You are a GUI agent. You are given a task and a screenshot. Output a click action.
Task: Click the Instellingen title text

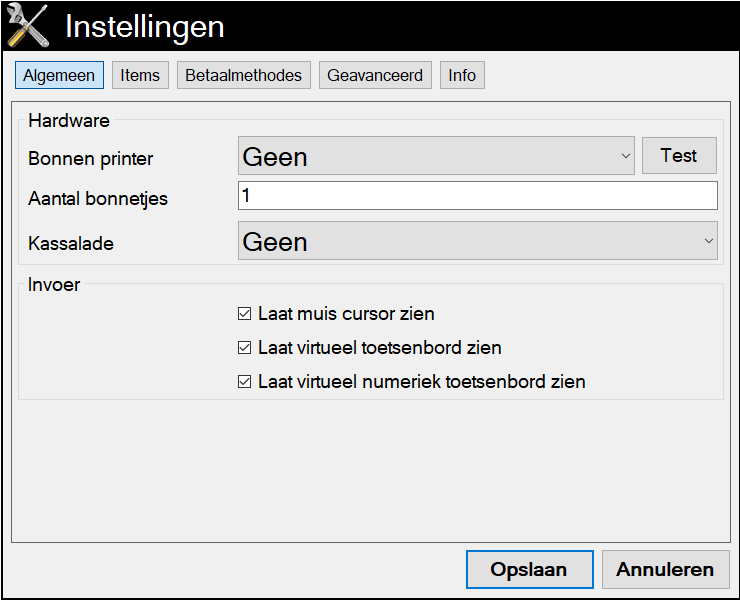point(144,26)
